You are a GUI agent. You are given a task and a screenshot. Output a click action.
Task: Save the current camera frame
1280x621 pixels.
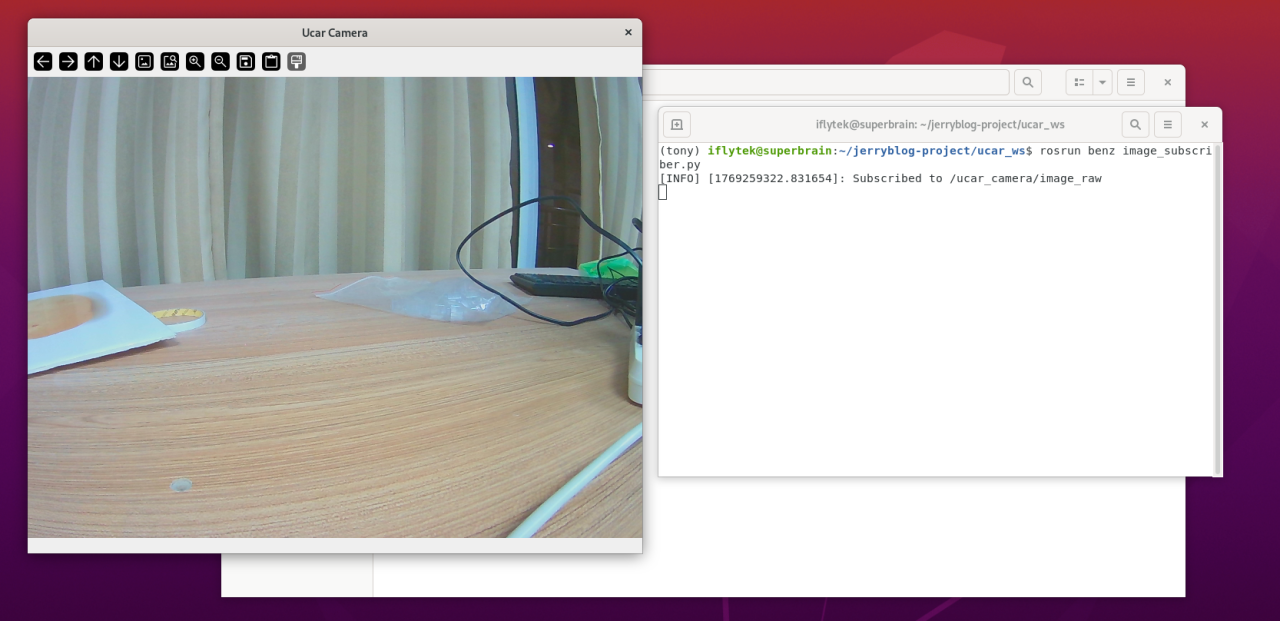pyautogui.click(x=246, y=62)
